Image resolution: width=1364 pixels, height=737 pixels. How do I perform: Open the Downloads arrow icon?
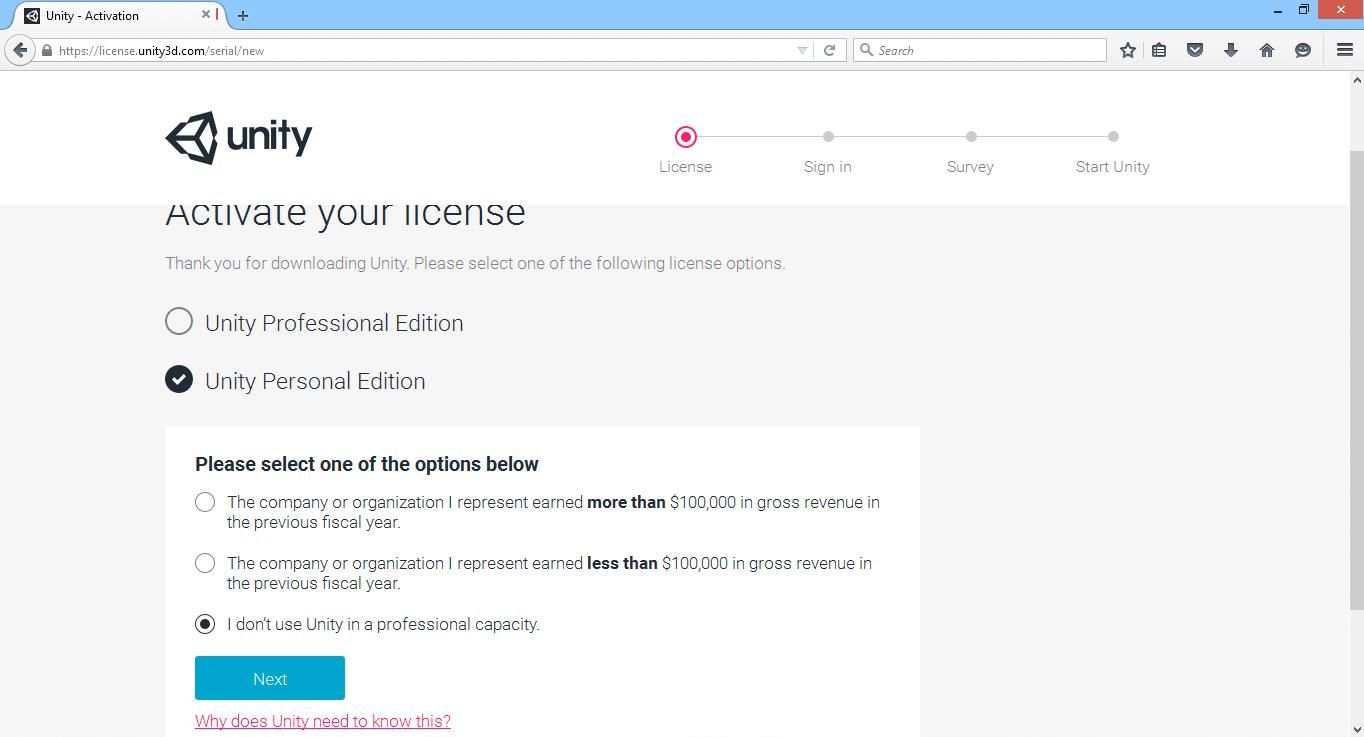(1231, 49)
